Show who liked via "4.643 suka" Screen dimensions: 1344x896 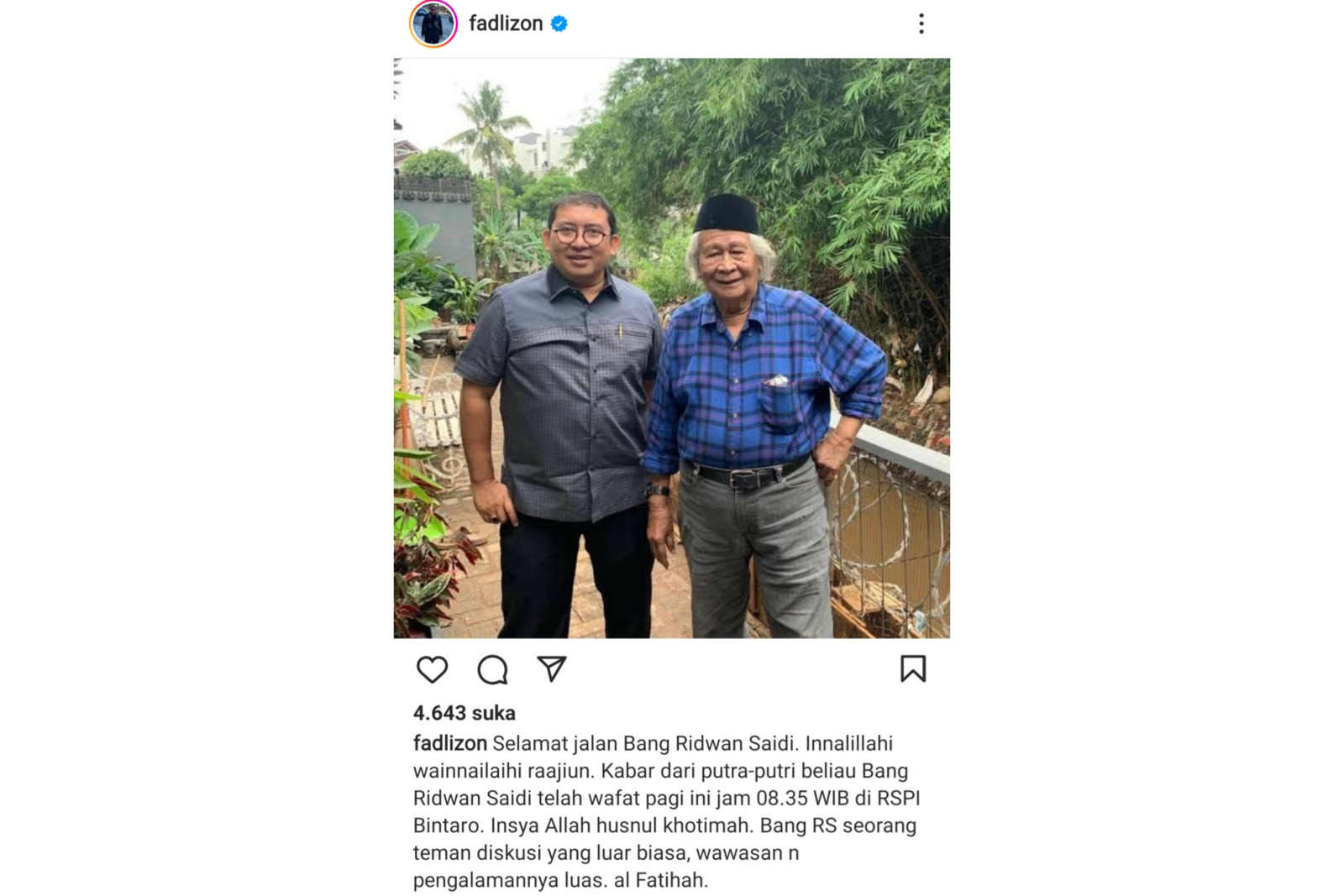click(x=464, y=713)
